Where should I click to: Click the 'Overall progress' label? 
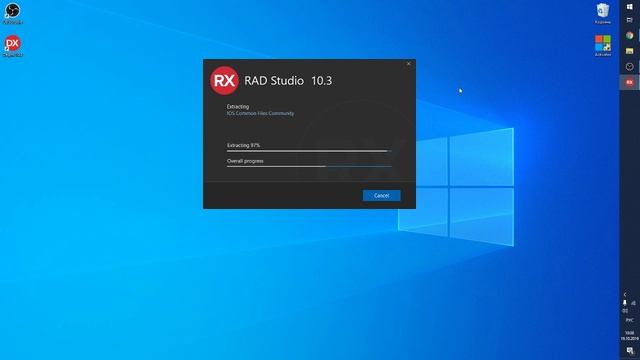245,161
